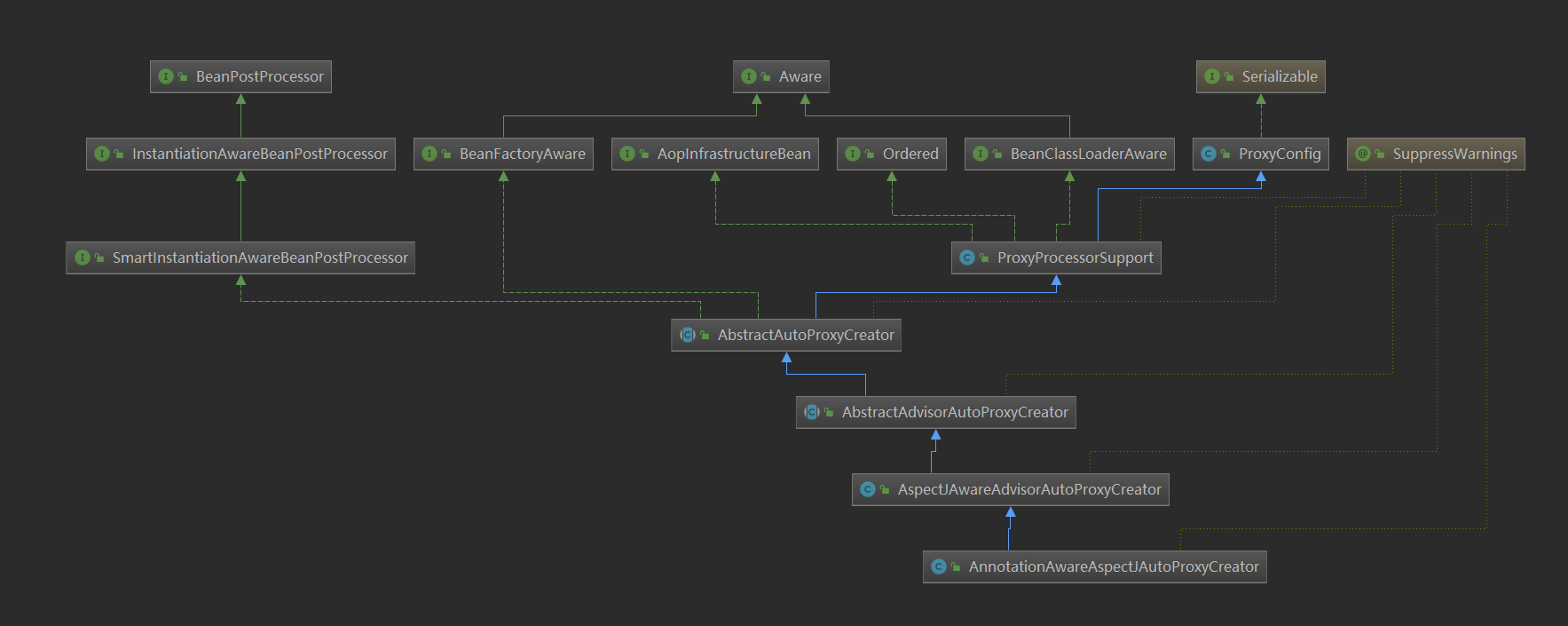Click the public visibility lock icon on AnnotationAwareAspectJAutoProxyCreator

coord(956,567)
